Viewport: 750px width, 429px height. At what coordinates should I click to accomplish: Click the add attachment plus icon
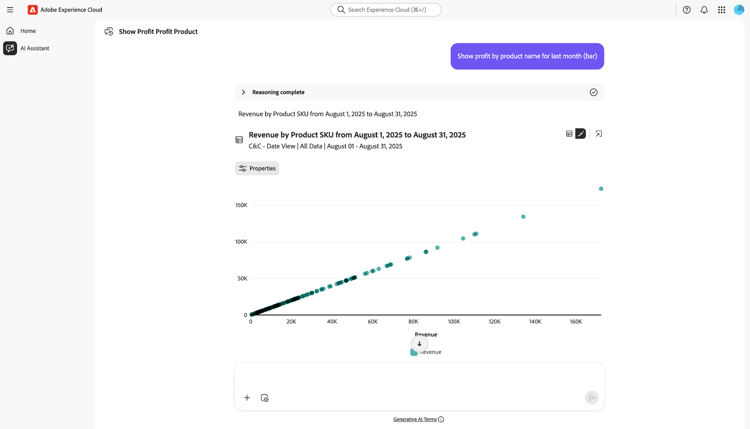[x=247, y=398]
